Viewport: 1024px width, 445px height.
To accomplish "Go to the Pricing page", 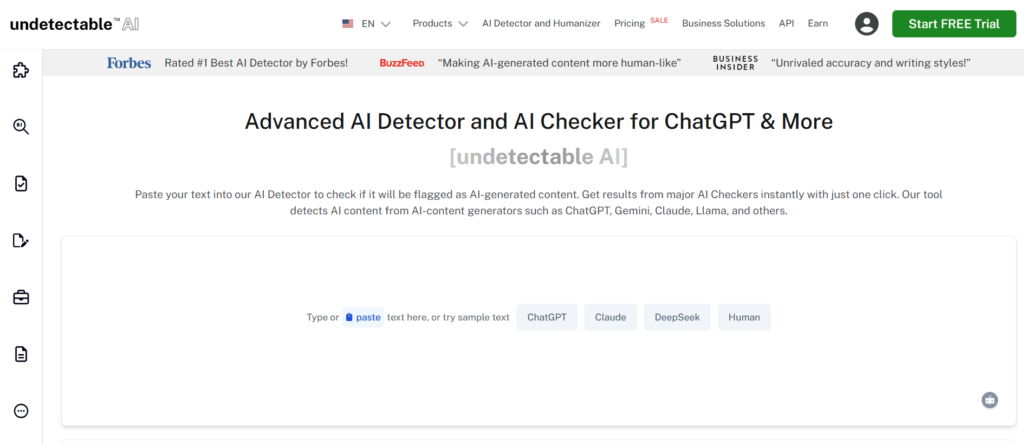I will 629,23.
